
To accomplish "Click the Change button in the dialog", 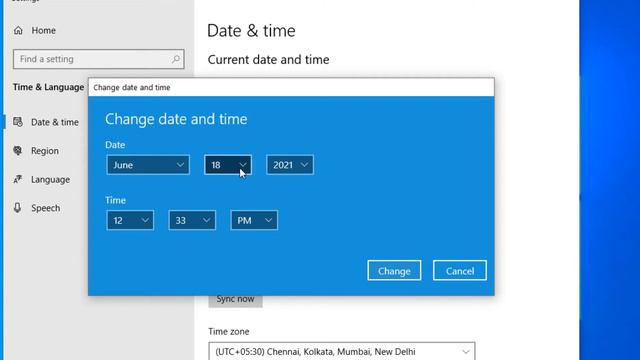I will 394,271.
